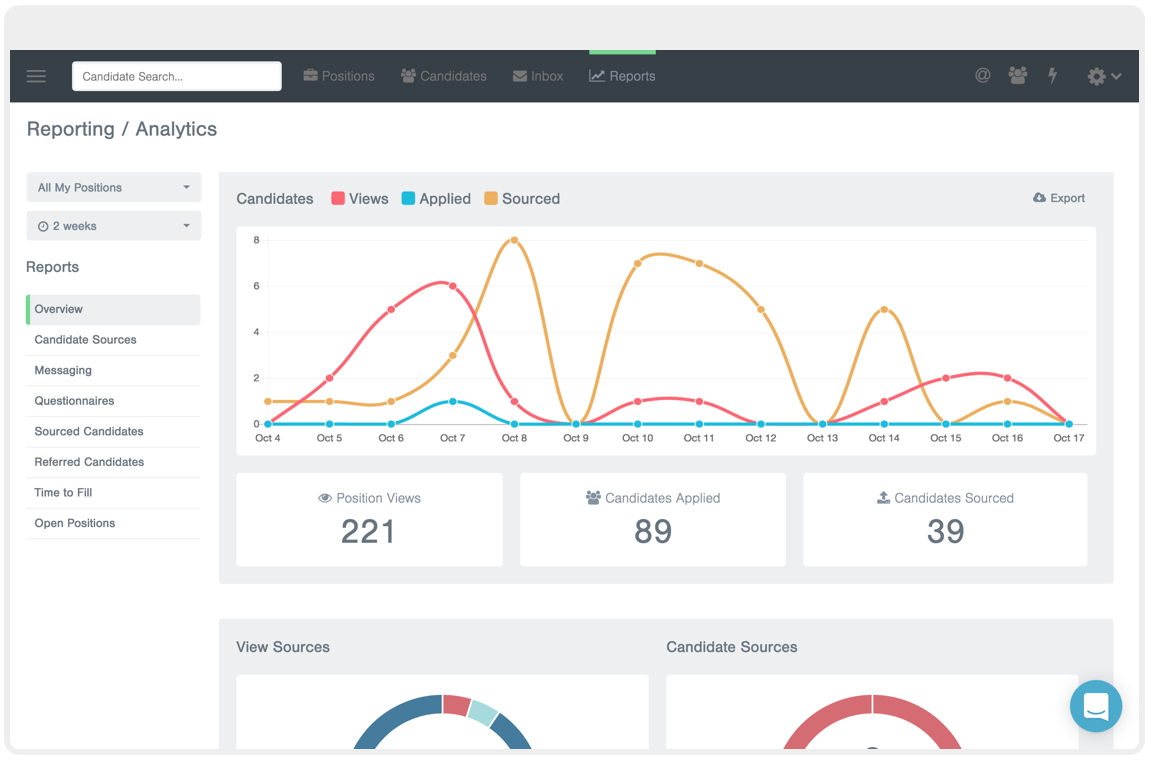Click the Views data point on Oct 15
The width and height of the screenshot is (1151, 762).
coord(946,378)
